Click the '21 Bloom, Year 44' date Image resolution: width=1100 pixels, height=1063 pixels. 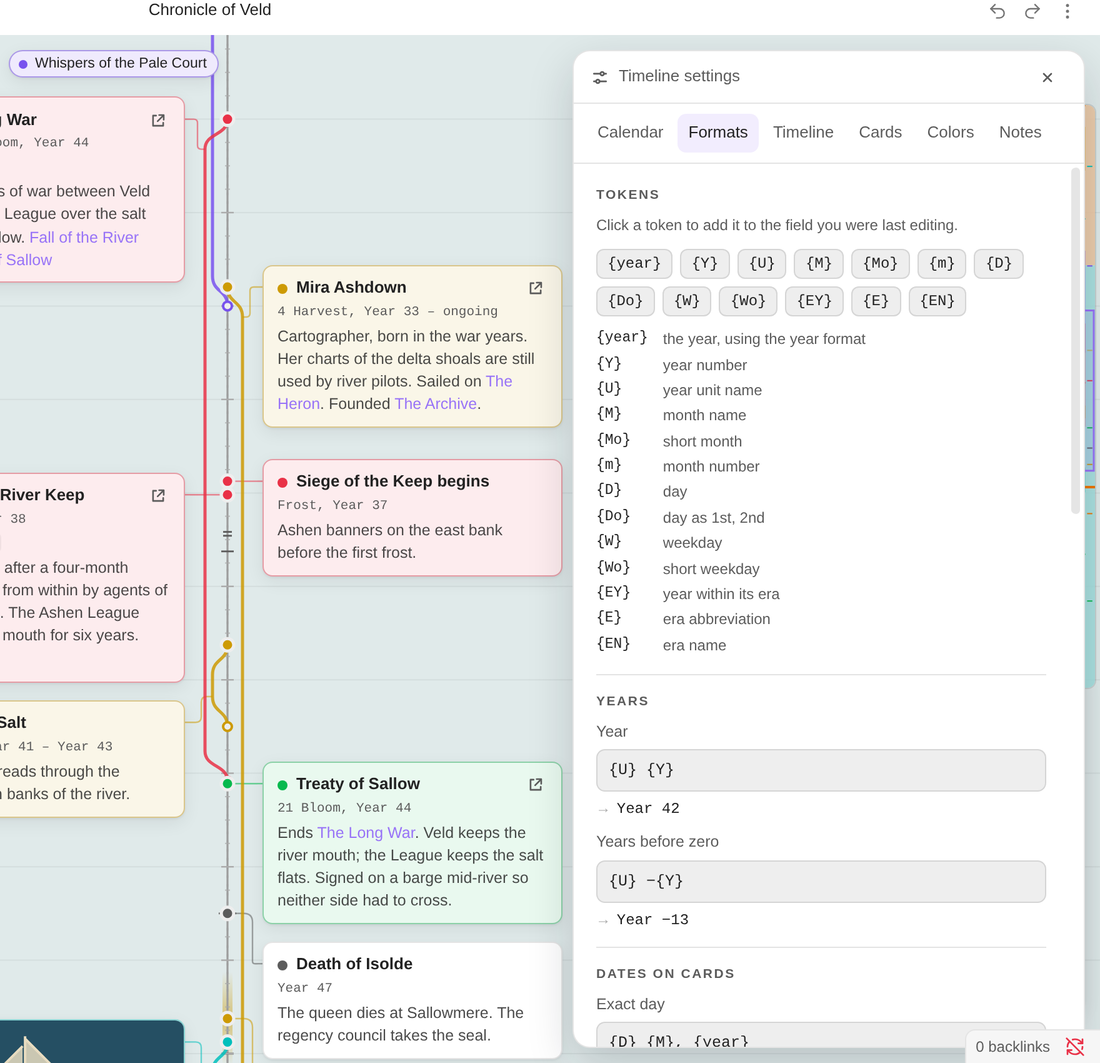coord(344,808)
